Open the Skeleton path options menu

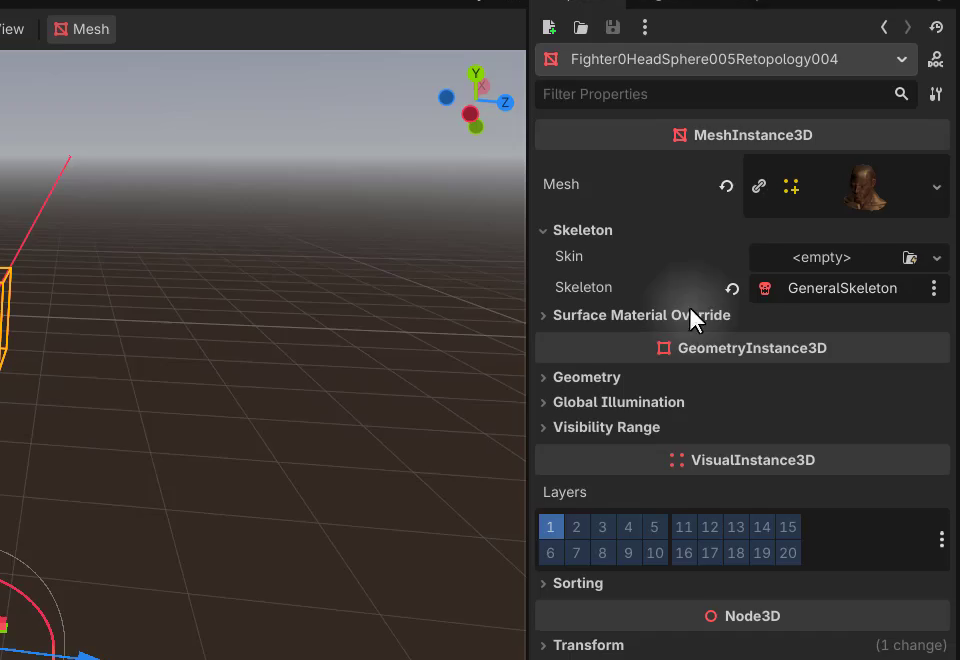pos(934,288)
